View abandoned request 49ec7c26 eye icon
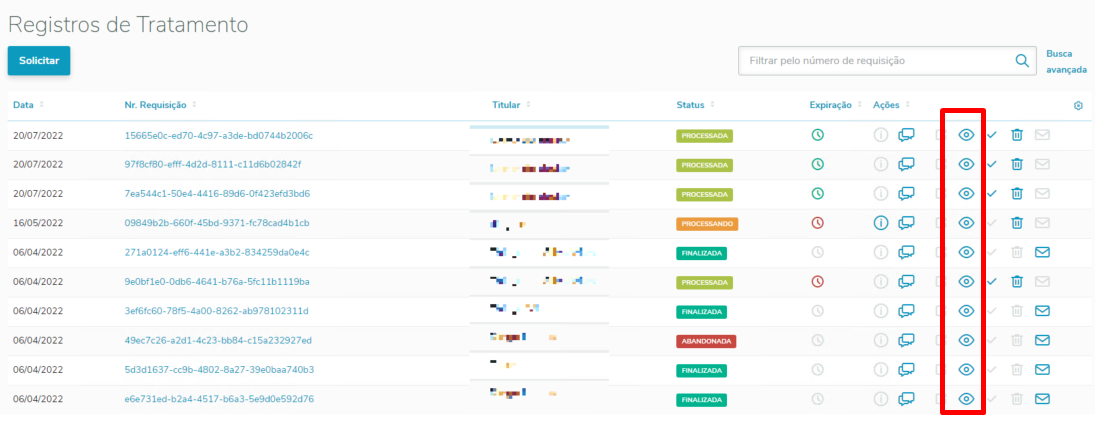 coord(966,340)
